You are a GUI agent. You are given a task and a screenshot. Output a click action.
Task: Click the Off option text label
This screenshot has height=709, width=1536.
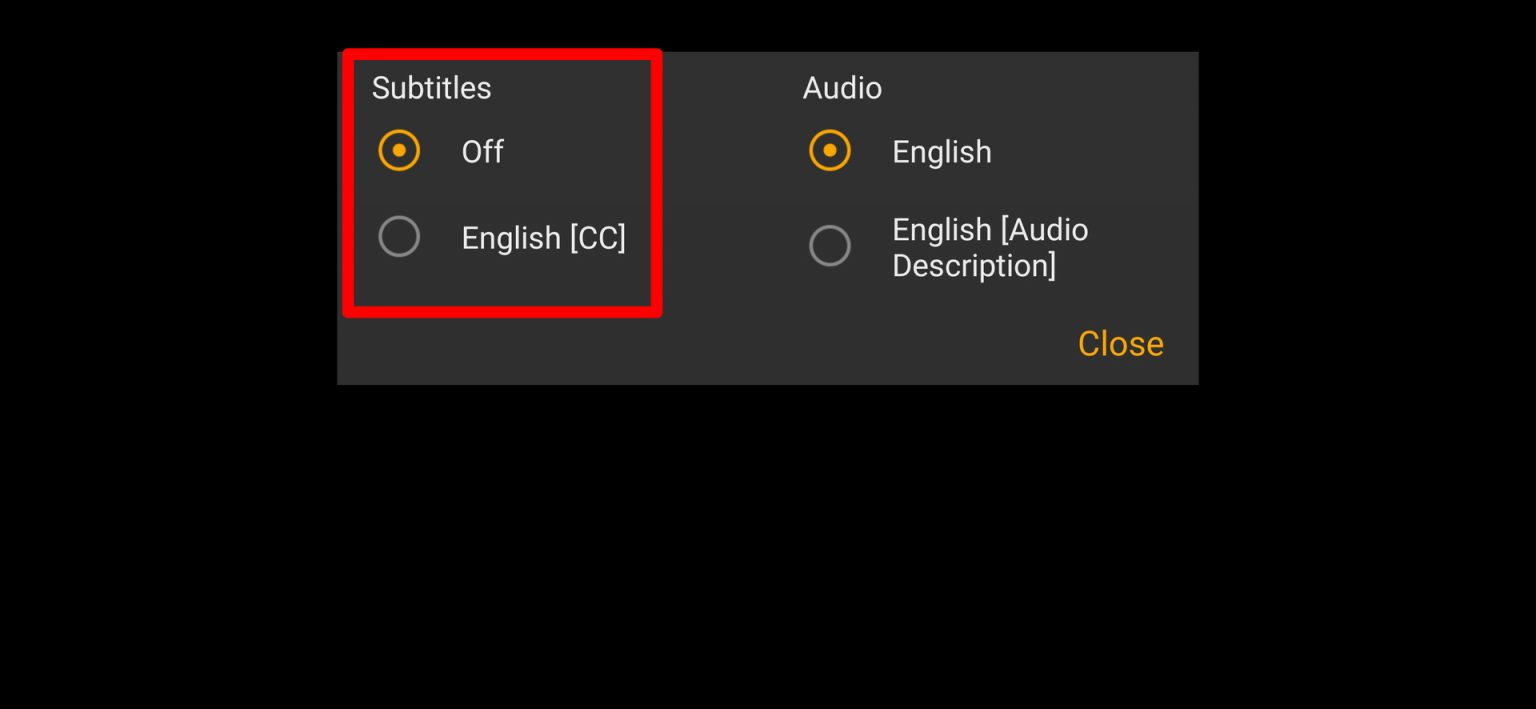[482, 151]
